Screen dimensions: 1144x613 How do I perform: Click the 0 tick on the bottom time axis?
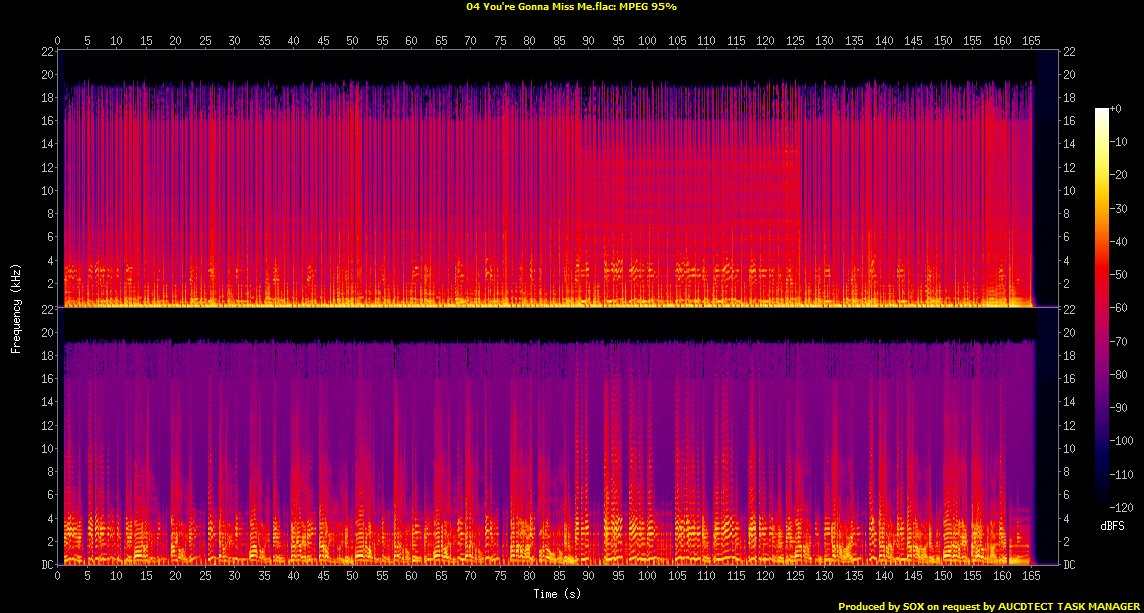[x=58, y=577]
